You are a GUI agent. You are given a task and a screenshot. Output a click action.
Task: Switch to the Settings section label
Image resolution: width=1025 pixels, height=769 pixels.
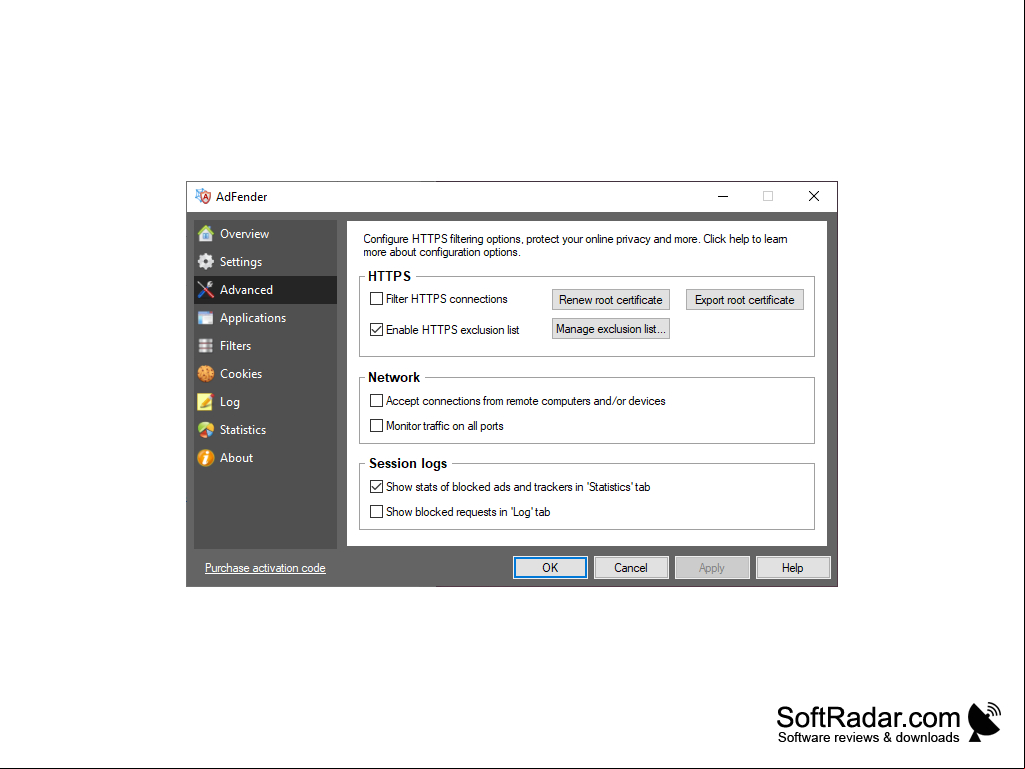pyautogui.click(x=241, y=262)
